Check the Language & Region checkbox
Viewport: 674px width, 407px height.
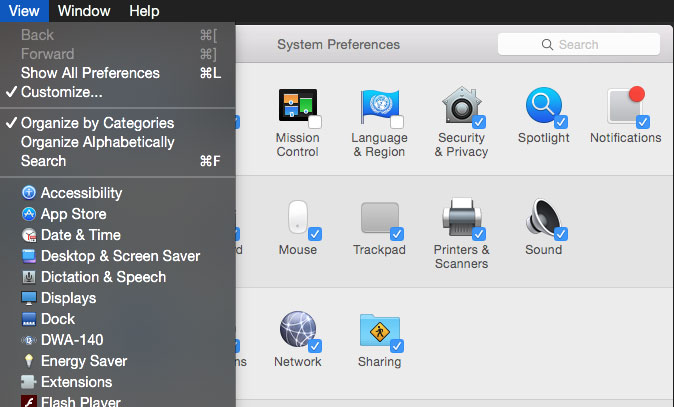[397, 122]
